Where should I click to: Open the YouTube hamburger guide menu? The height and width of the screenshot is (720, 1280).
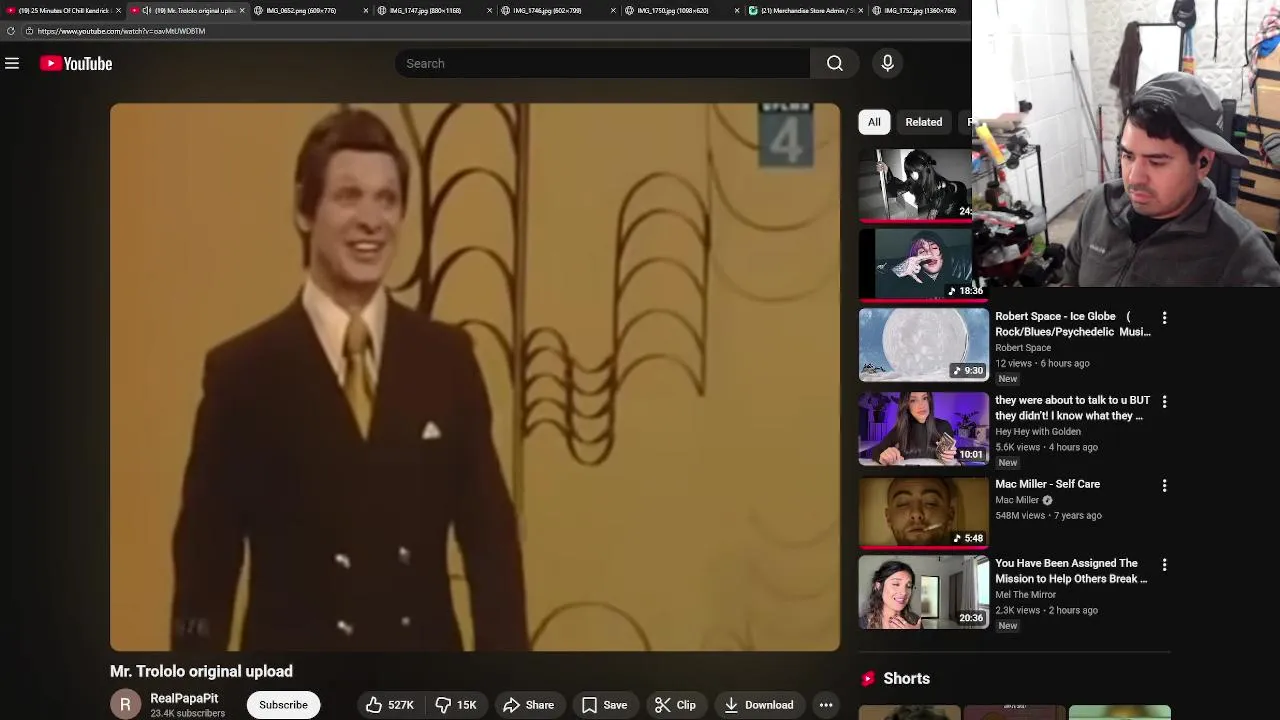coord(12,63)
